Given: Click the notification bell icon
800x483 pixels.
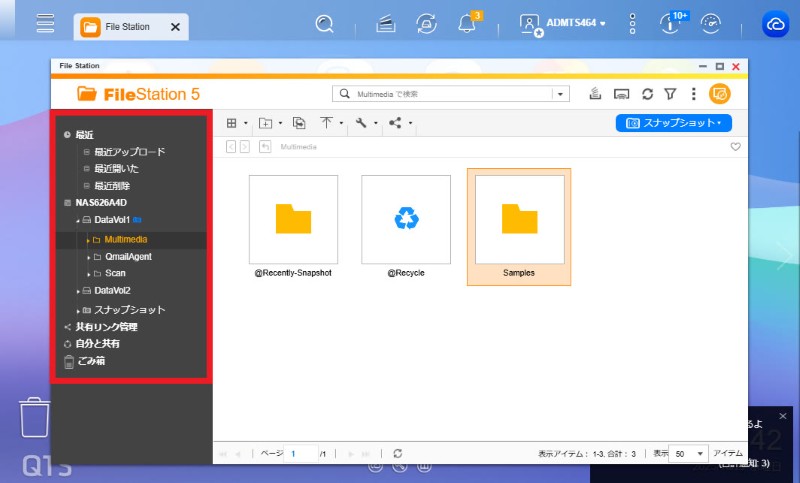Looking at the screenshot, I should [x=466, y=25].
